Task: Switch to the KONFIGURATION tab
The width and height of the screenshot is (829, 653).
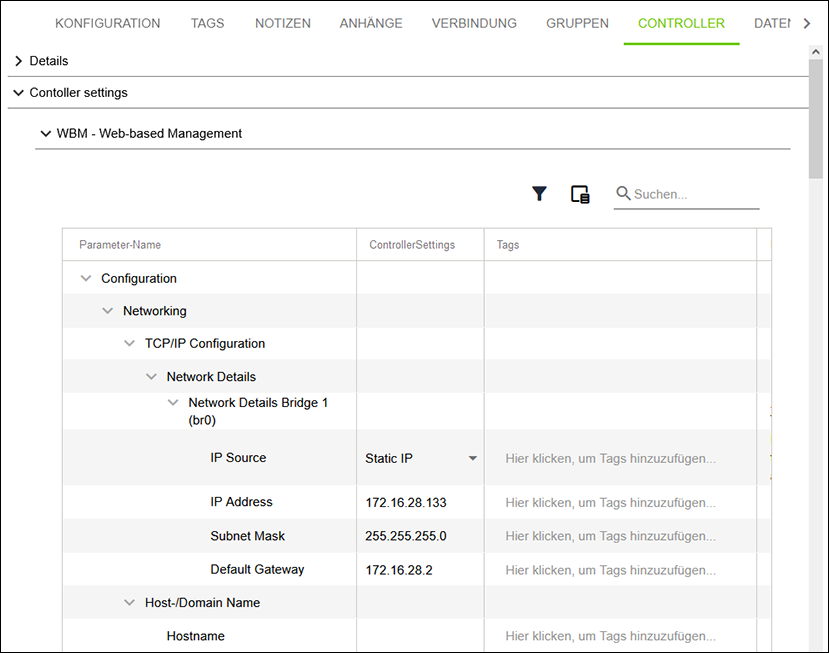Action: [x=107, y=23]
